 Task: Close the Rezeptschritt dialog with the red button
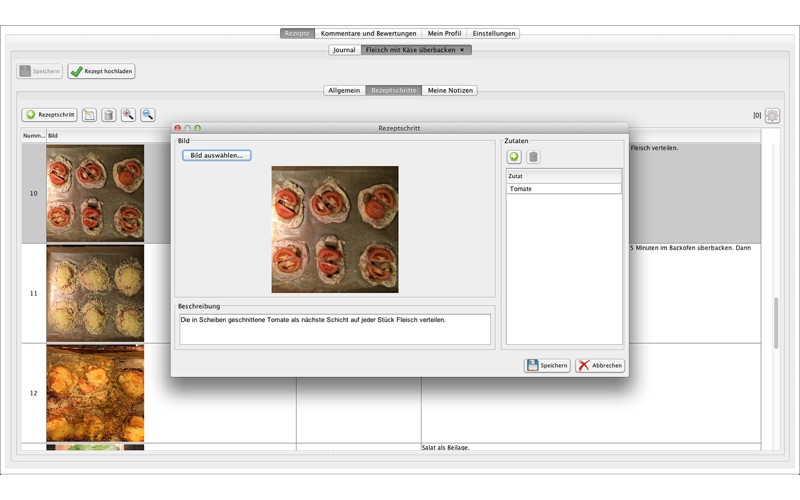pos(178,128)
